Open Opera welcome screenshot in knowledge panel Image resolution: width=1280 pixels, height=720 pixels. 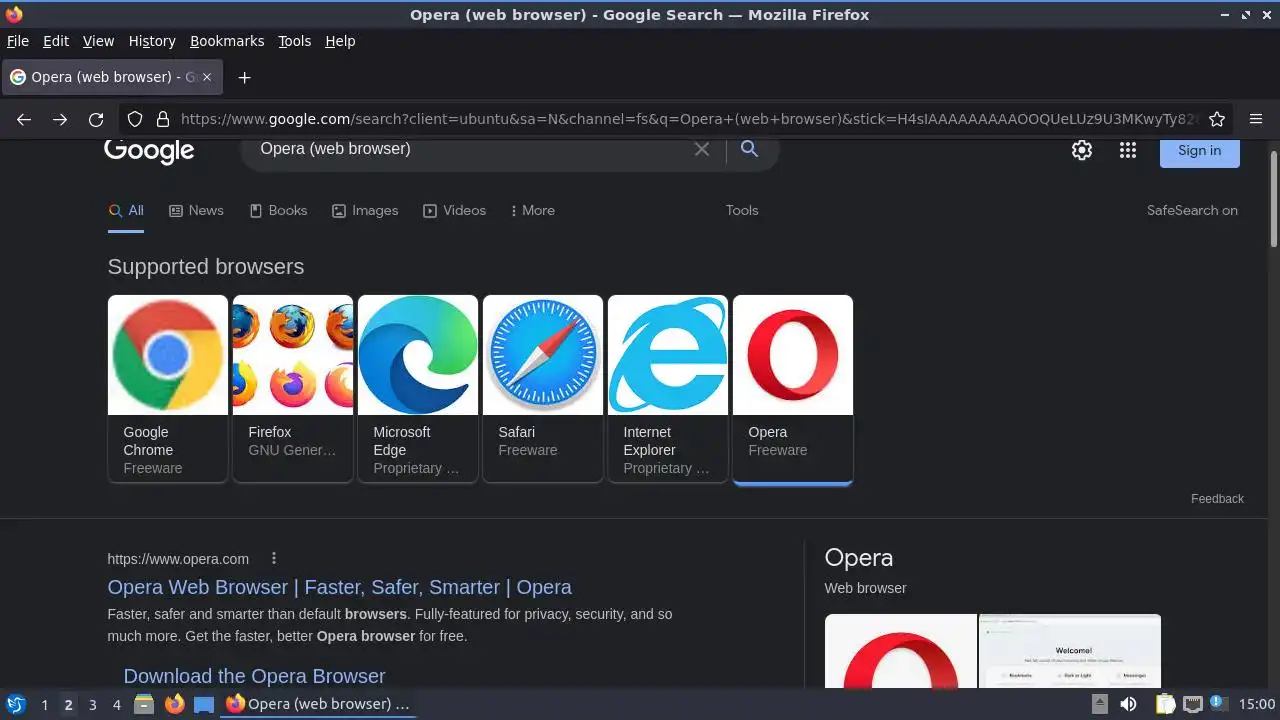pyautogui.click(x=1070, y=651)
